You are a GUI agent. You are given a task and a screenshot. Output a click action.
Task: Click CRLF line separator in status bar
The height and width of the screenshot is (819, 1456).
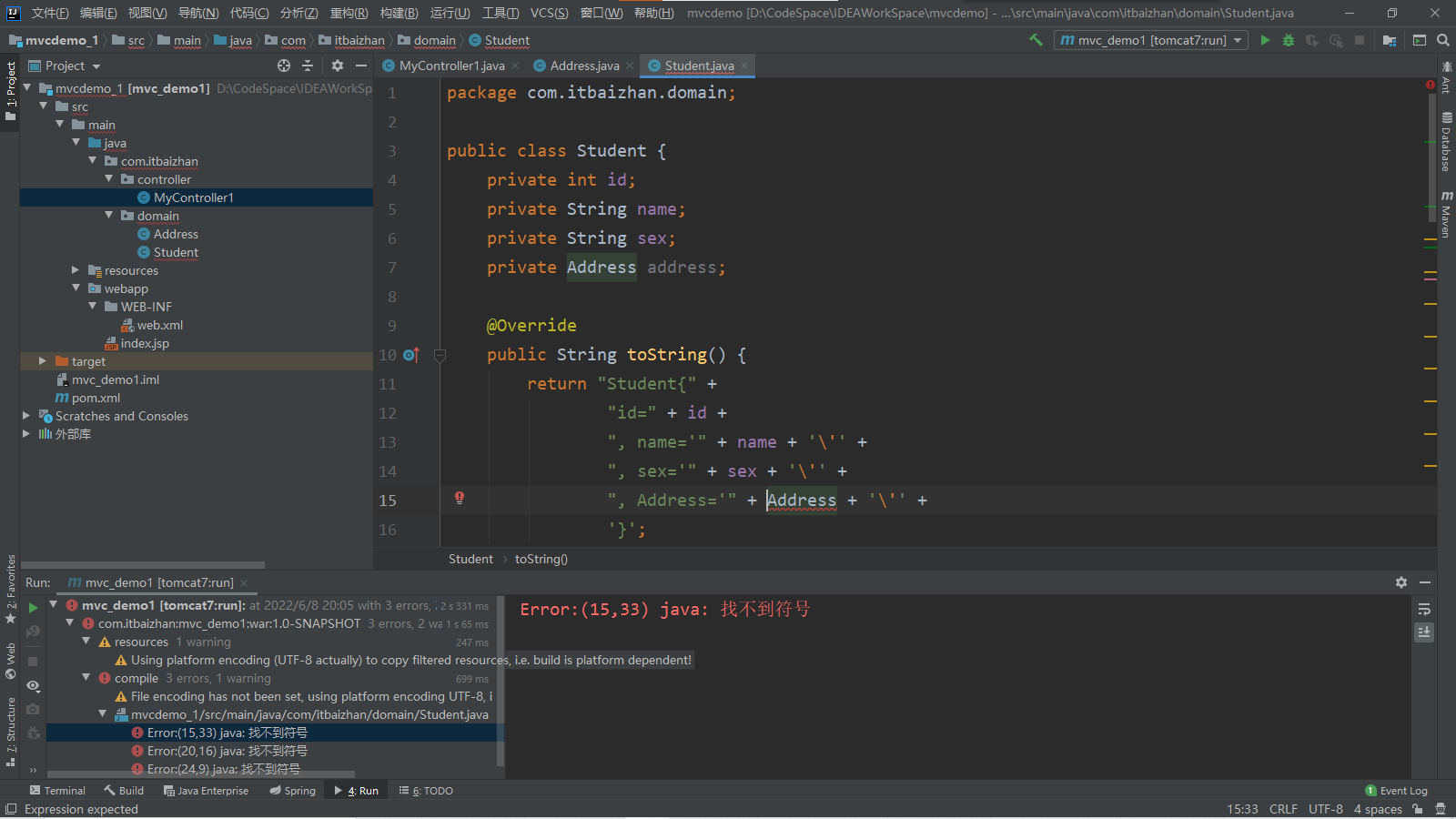(1283, 809)
